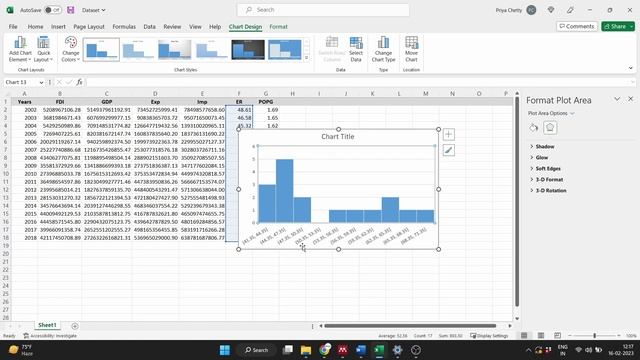Open the Dataset file name dropdown
Viewport: 640px width, 360px height.
coord(93,10)
